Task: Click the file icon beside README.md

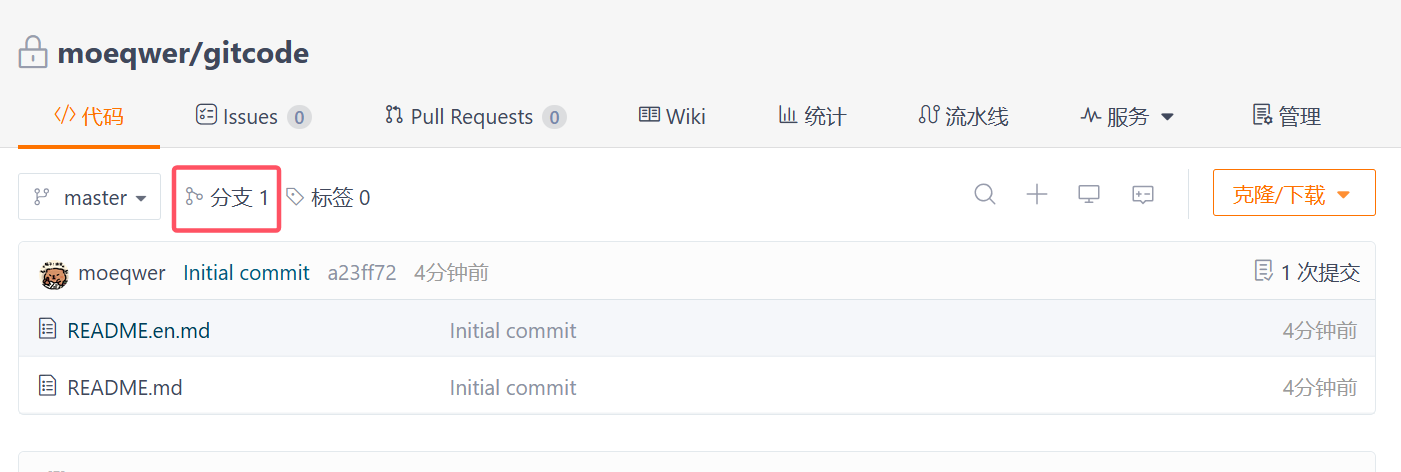Action: click(47, 385)
